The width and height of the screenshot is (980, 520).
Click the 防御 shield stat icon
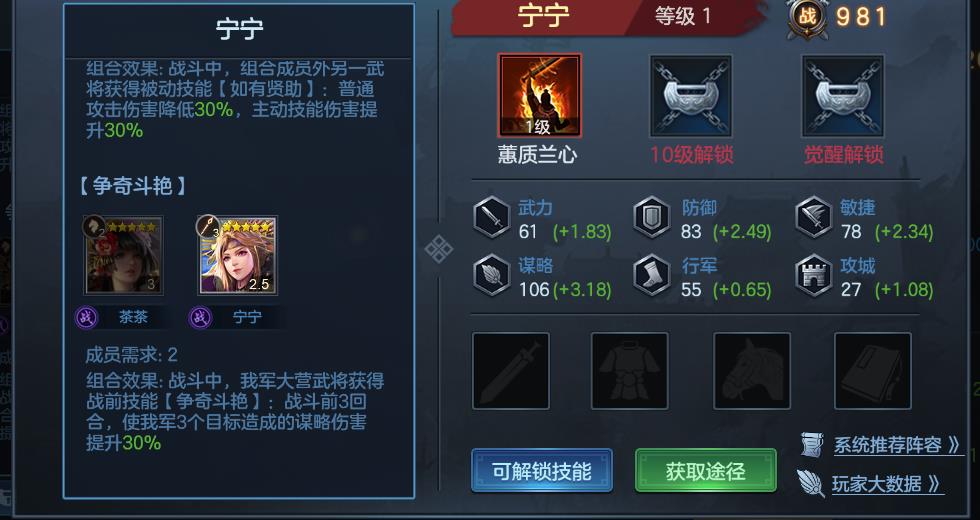click(652, 217)
